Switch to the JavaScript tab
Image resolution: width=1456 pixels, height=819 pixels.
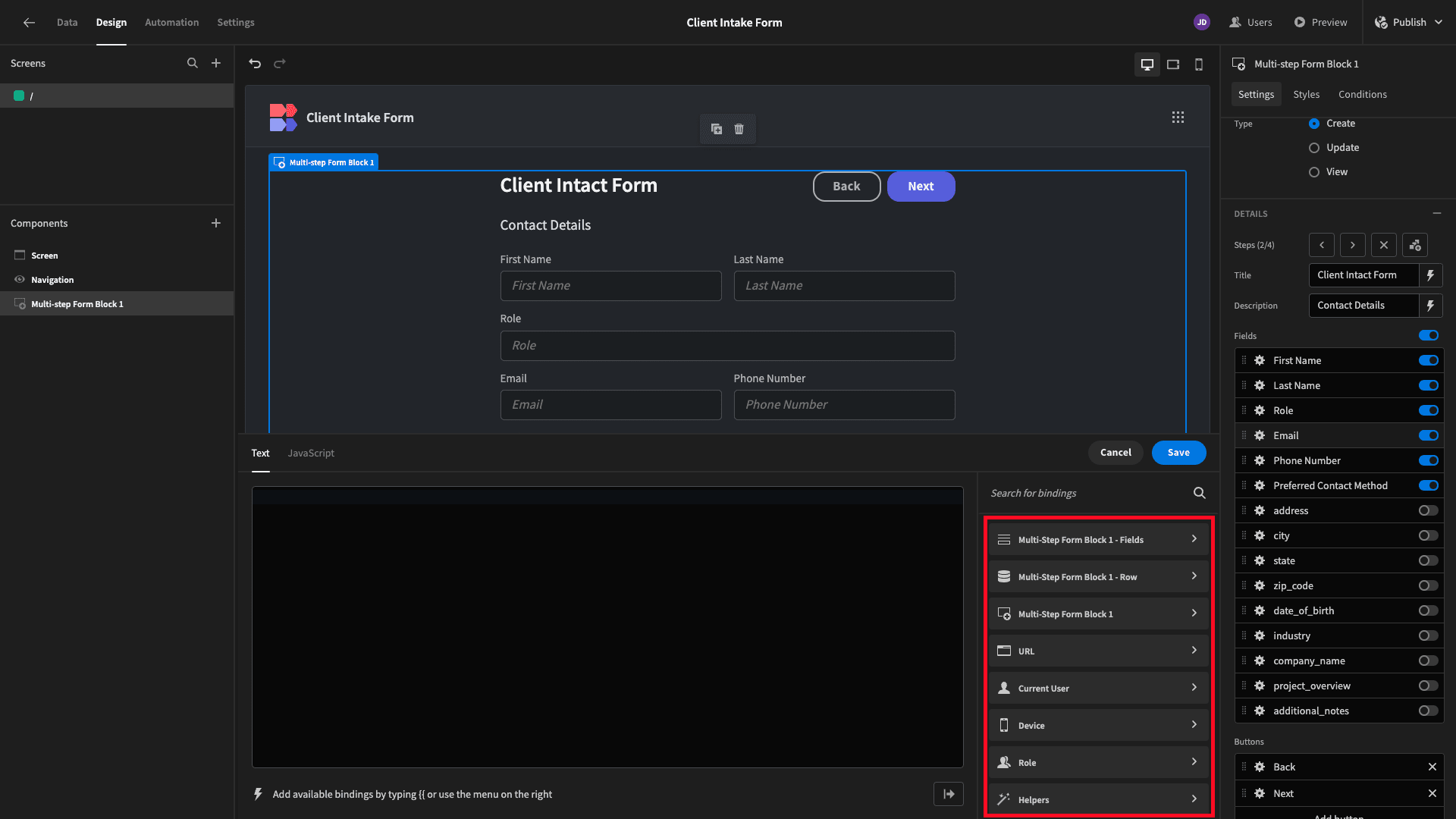(x=311, y=453)
